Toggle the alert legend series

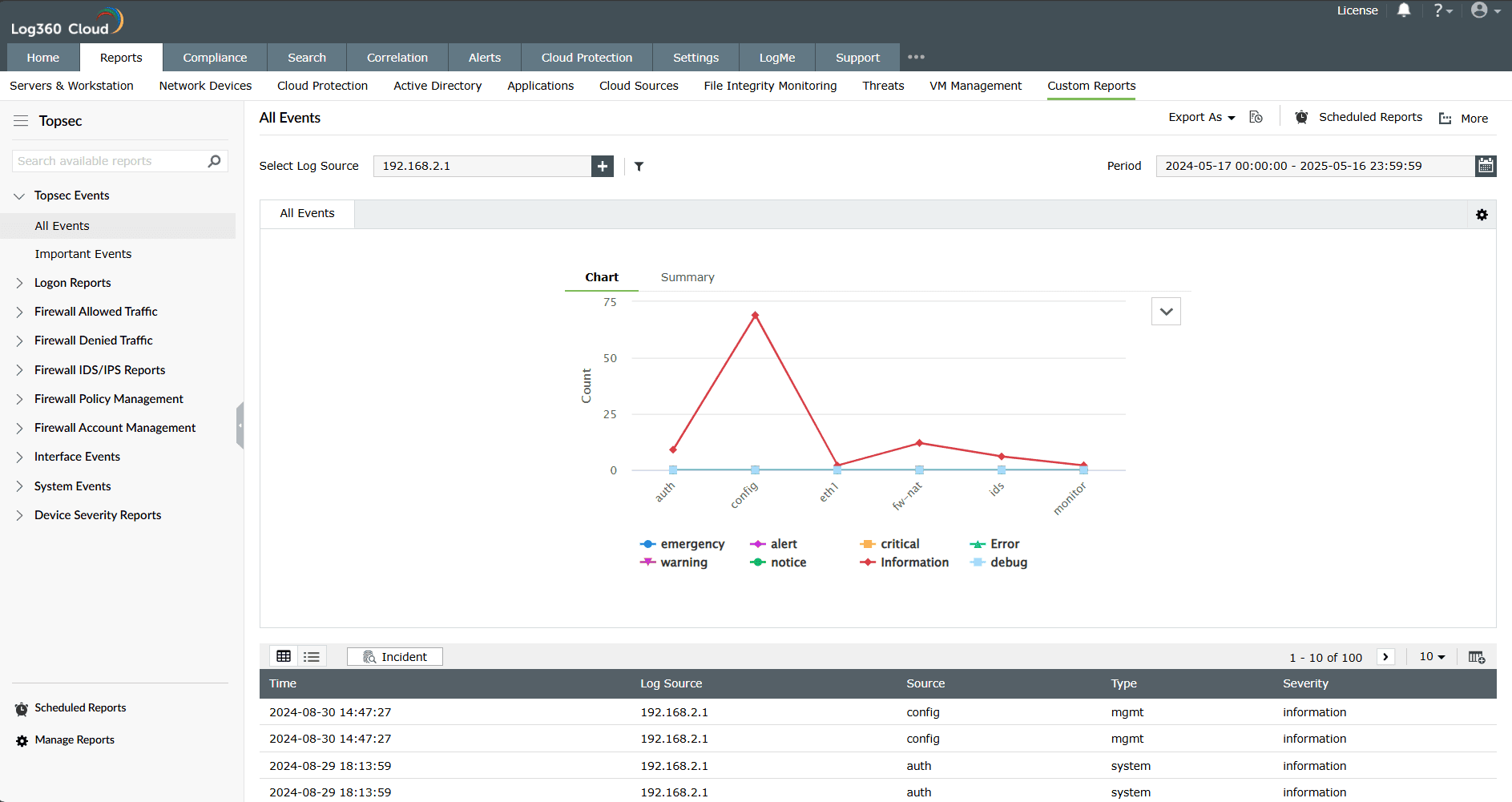click(x=773, y=544)
